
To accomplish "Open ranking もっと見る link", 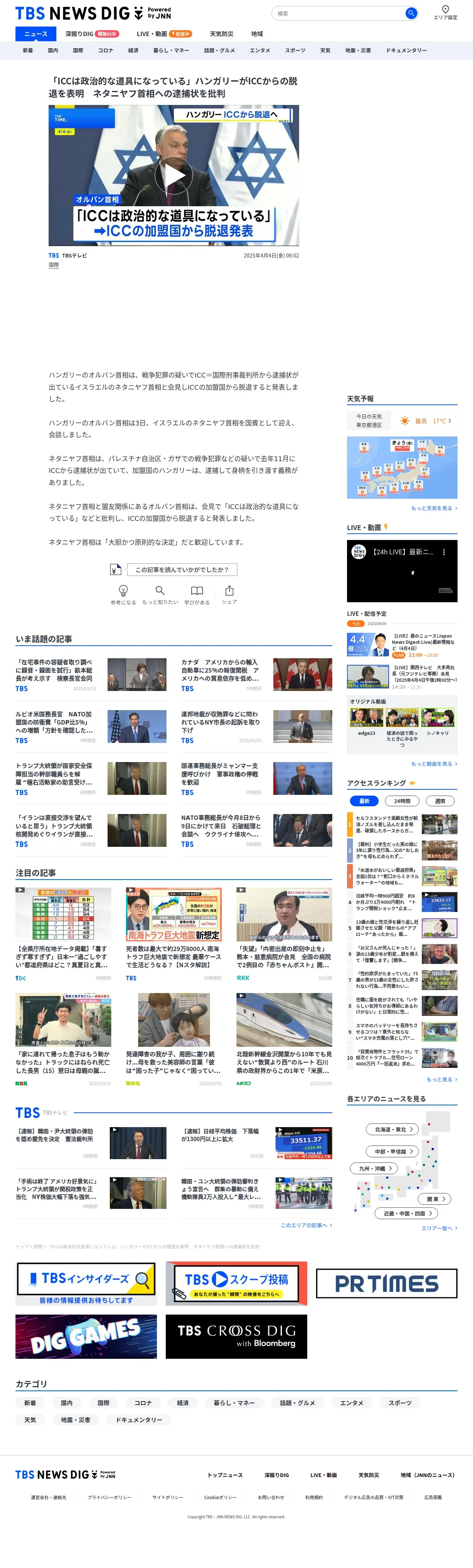I will [x=441, y=1079].
